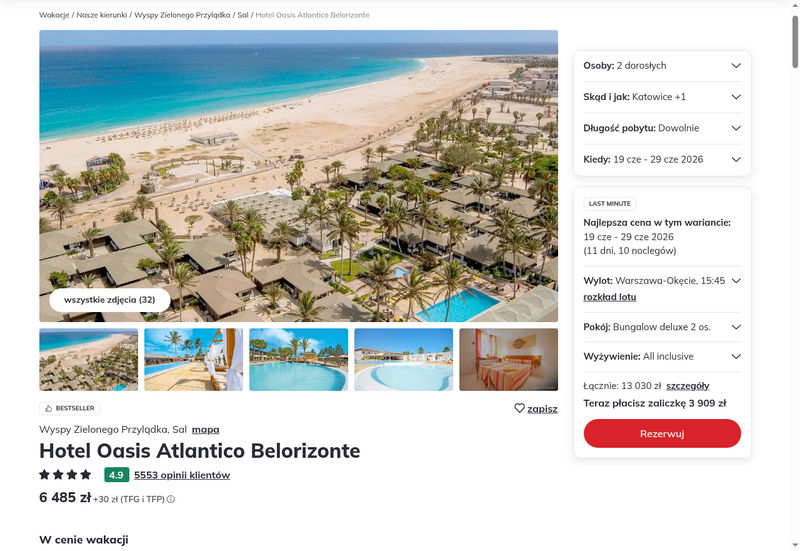This screenshot has width=800, height=551.
Task: Expand the Osoby 2 dorosłych dropdown
Action: pyautogui.click(x=662, y=66)
